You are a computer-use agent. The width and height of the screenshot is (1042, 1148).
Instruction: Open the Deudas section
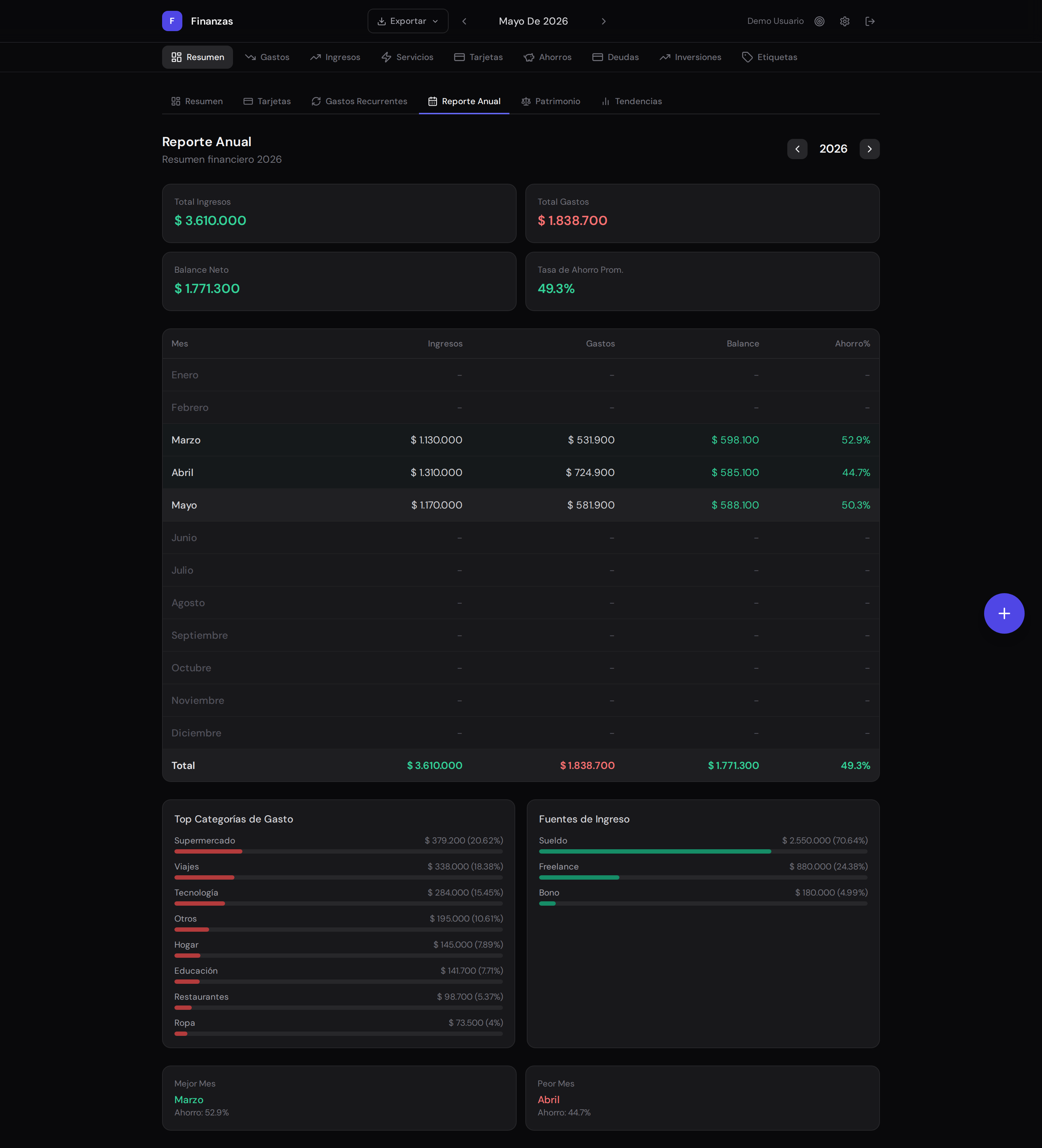point(616,57)
